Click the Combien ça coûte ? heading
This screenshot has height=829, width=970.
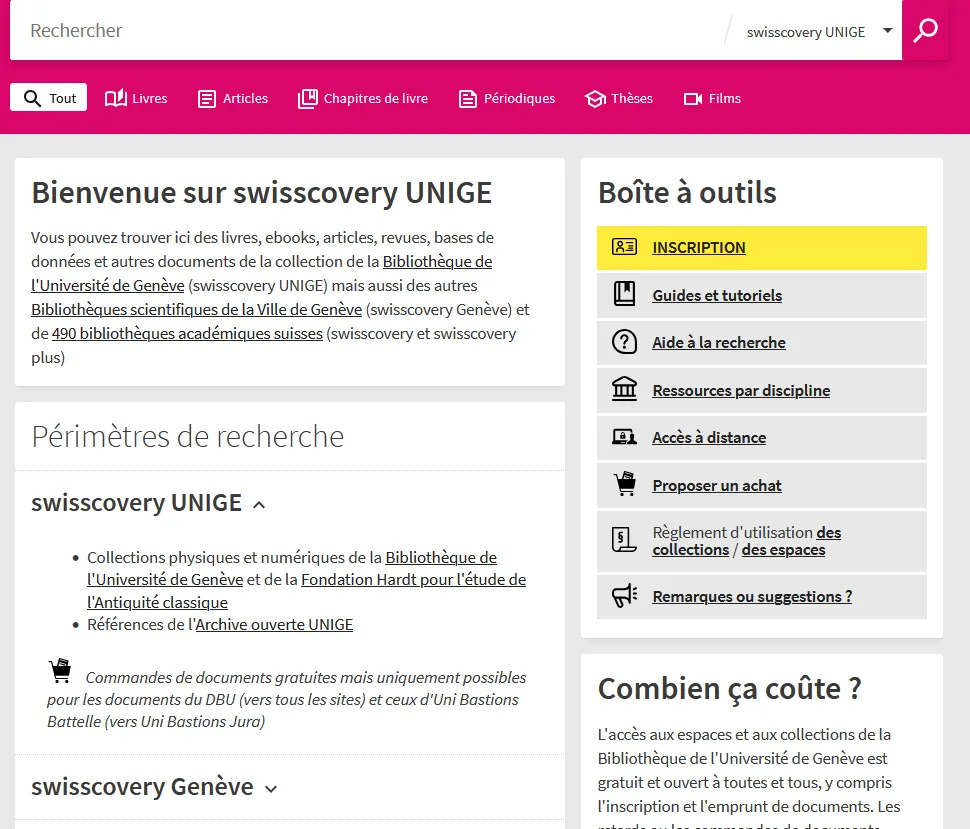(729, 689)
